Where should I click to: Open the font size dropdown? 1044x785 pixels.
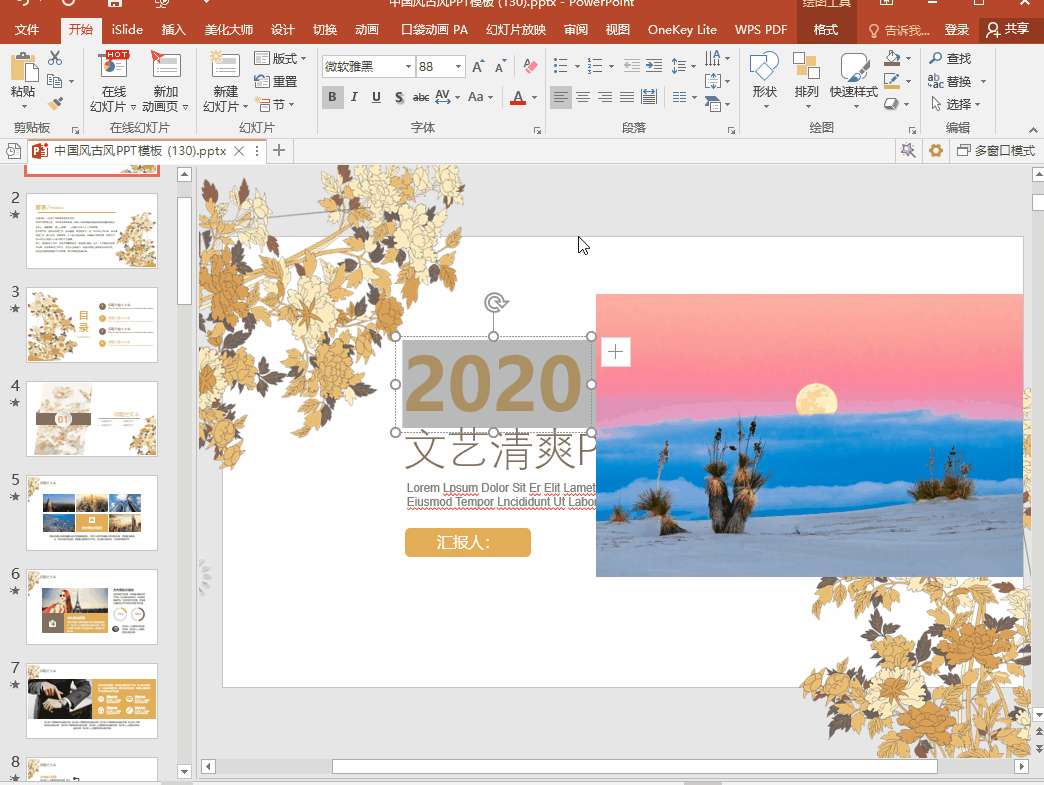[x=458, y=67]
